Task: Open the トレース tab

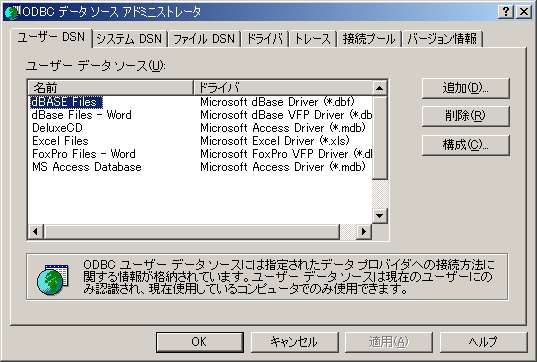Action: click(313, 39)
